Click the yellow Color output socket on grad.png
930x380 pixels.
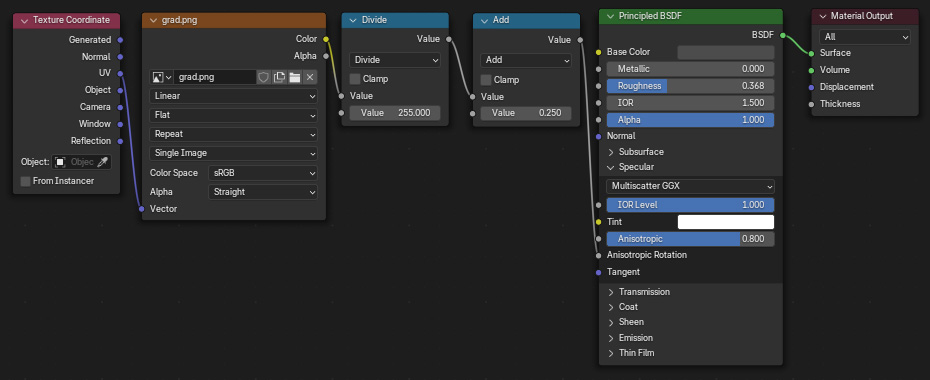click(326, 39)
